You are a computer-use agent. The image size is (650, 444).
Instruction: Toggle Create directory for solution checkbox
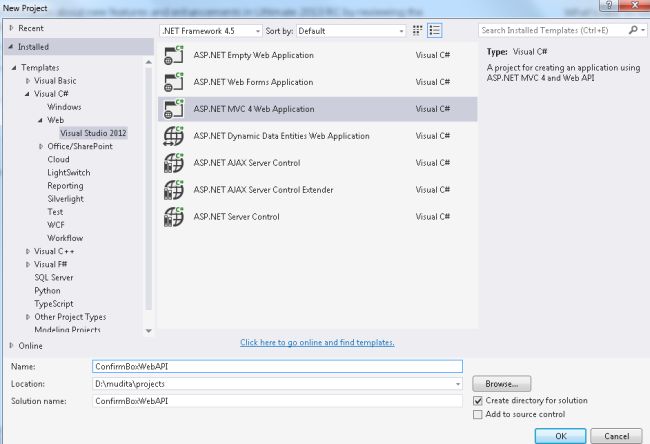[x=478, y=401]
